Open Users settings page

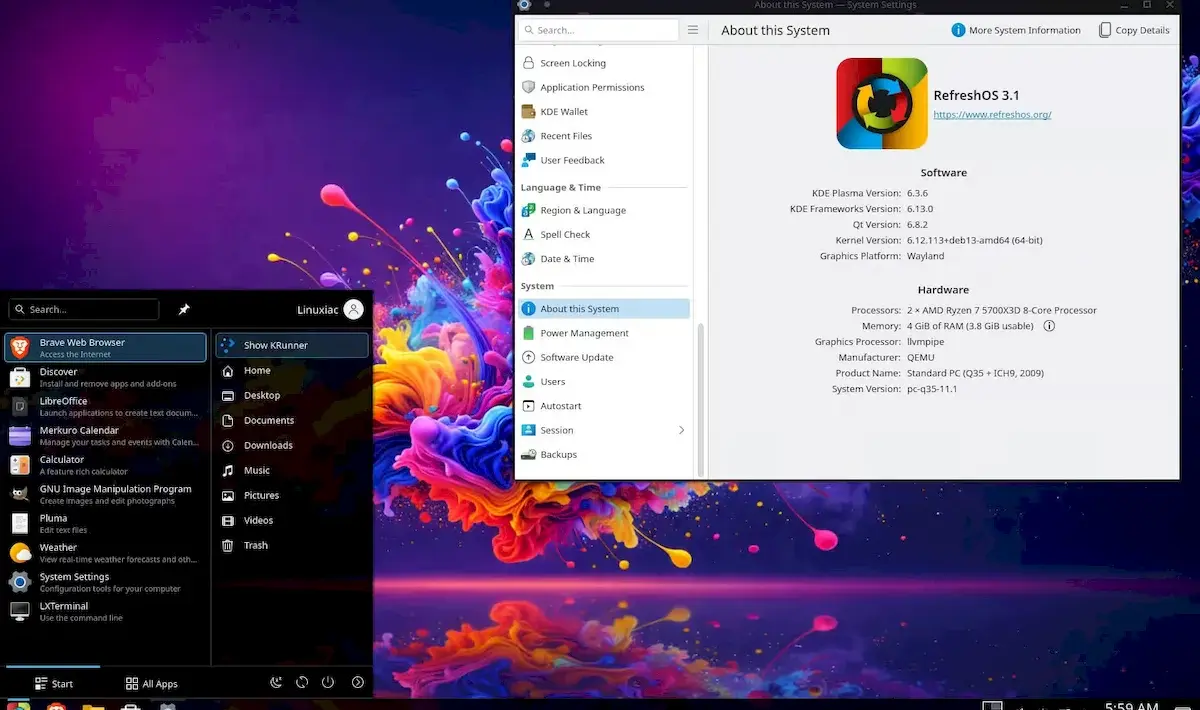(603, 382)
